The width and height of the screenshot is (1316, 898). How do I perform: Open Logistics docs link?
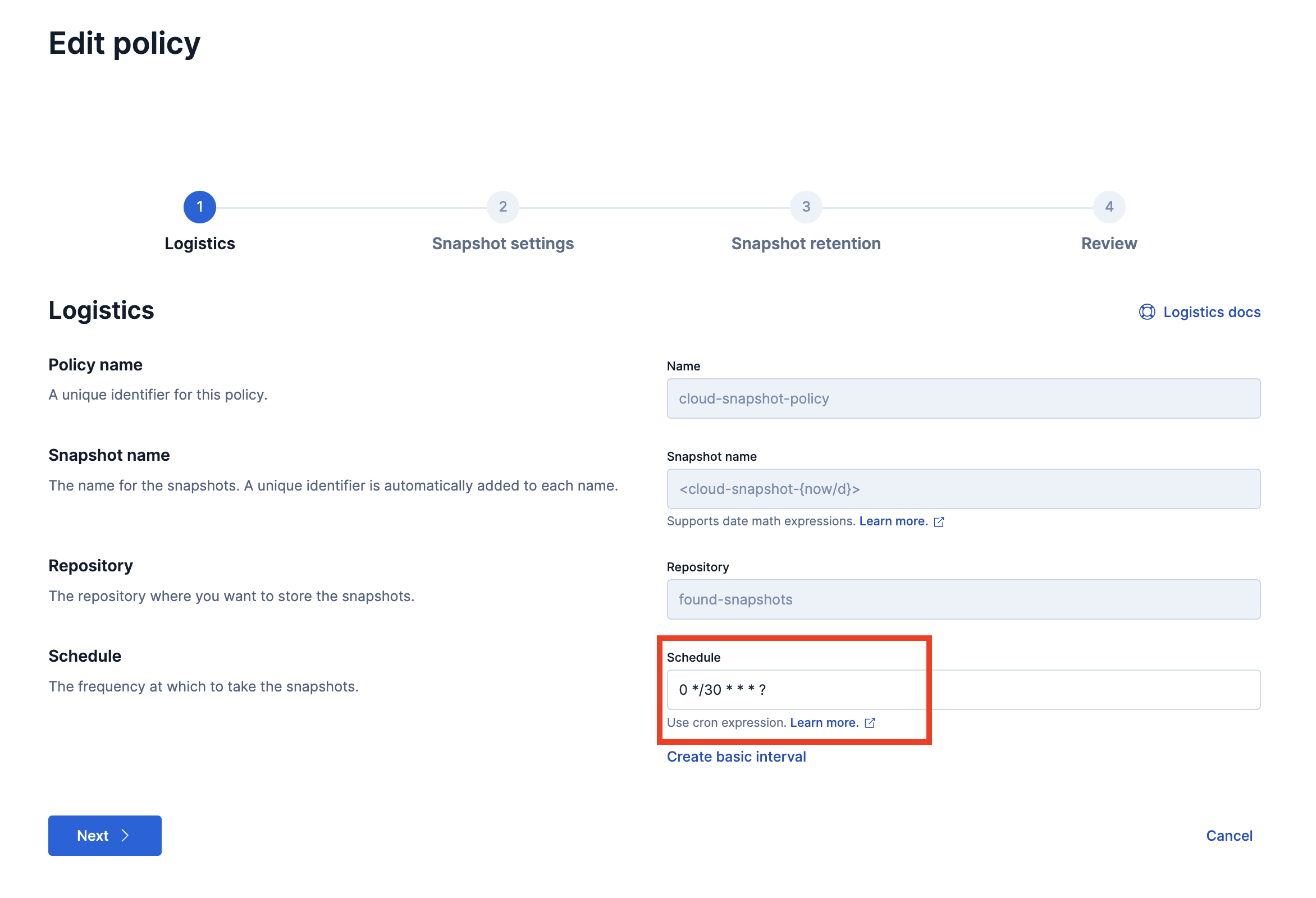coord(1211,313)
